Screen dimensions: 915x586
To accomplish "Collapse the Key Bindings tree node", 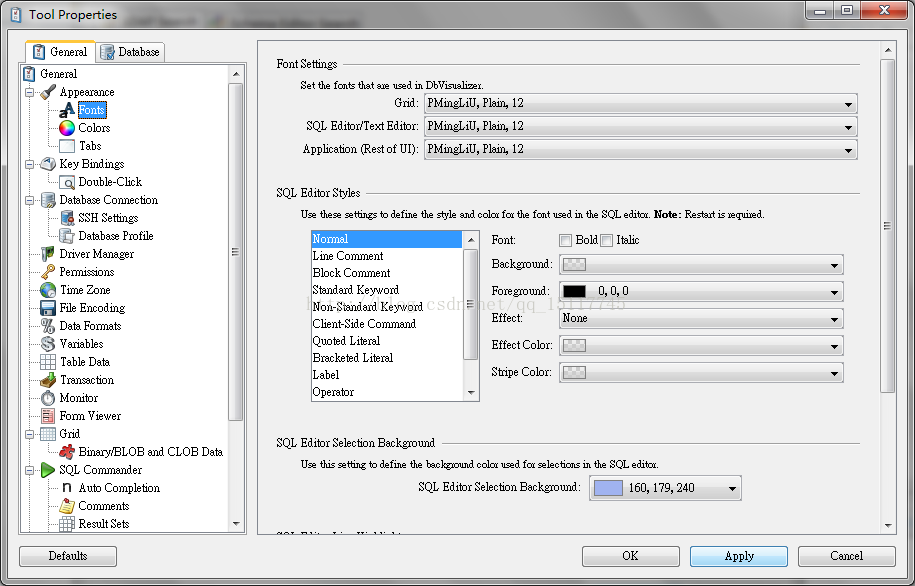I will pos(30,165).
